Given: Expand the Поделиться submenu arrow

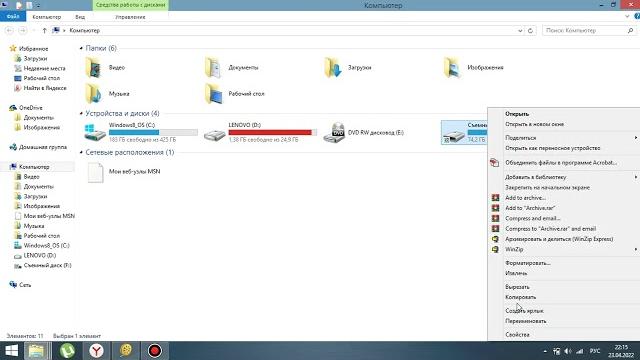Looking at the screenshot, I should tap(636, 138).
